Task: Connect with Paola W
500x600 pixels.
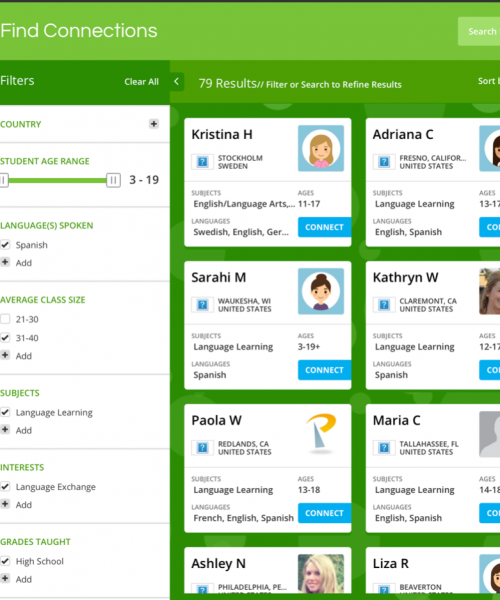Action: point(324,513)
